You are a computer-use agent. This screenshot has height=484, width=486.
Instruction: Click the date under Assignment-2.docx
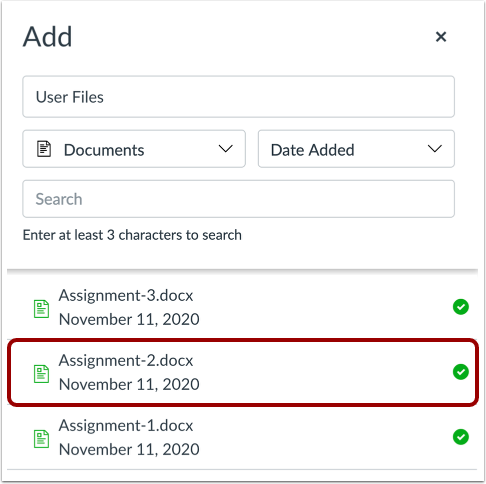pyautogui.click(x=129, y=384)
